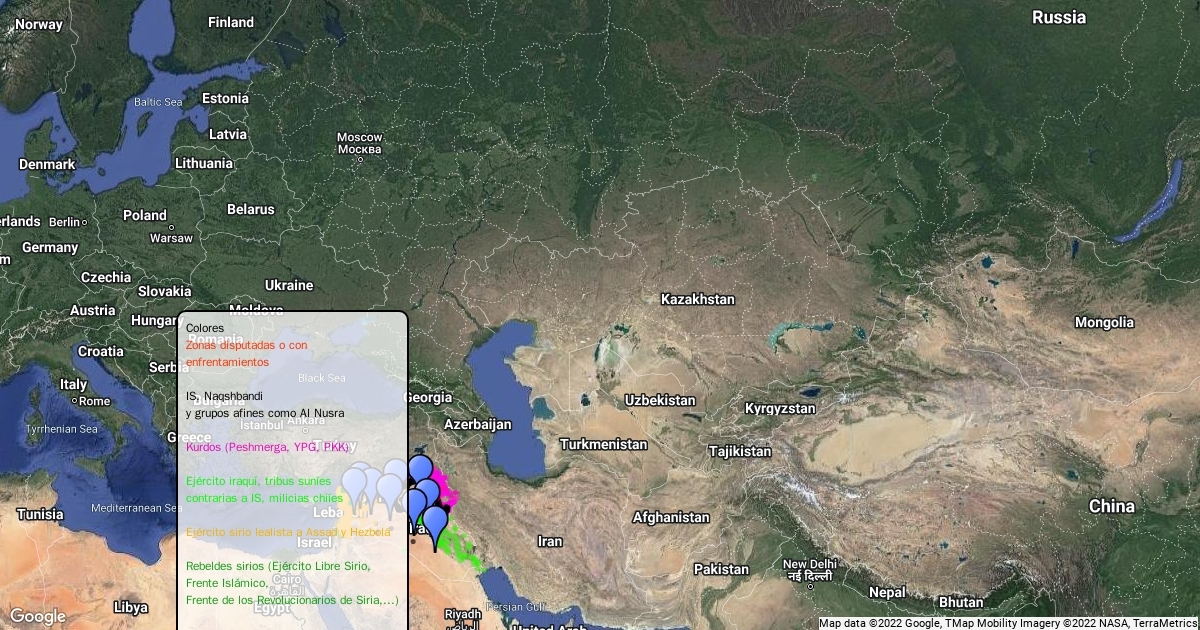Click the 'Mongolia' map label
The width and height of the screenshot is (1200, 630).
coord(1104,322)
